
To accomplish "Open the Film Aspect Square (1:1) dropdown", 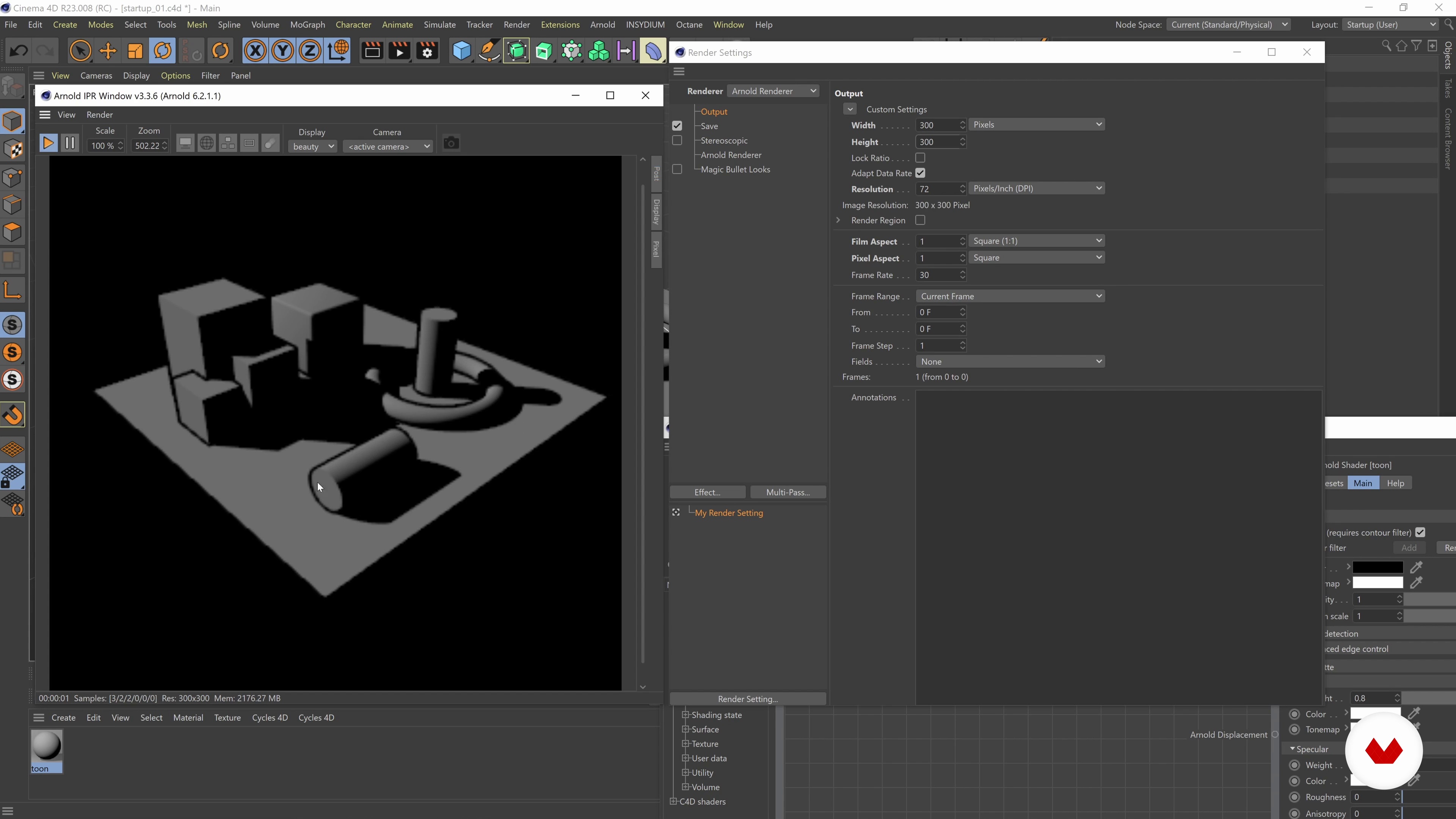I will pyautogui.click(x=1037, y=241).
